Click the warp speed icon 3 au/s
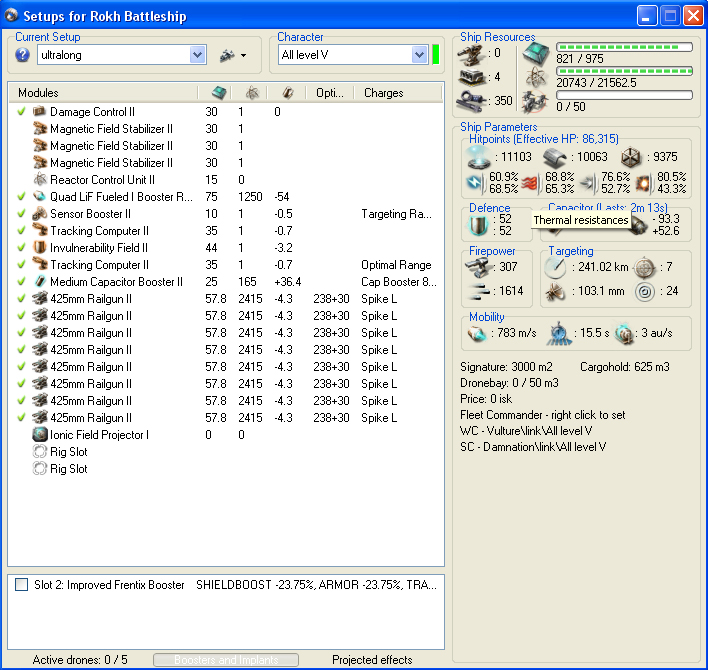 [624, 334]
